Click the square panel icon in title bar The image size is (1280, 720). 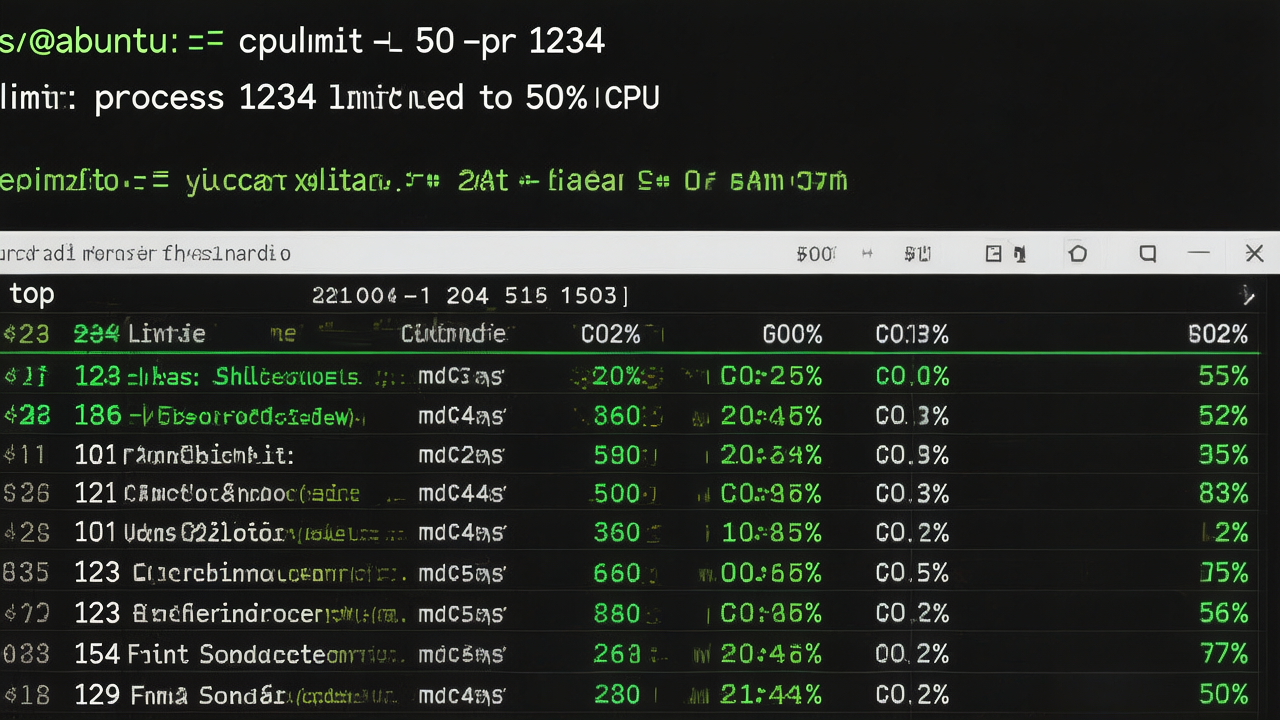click(993, 254)
